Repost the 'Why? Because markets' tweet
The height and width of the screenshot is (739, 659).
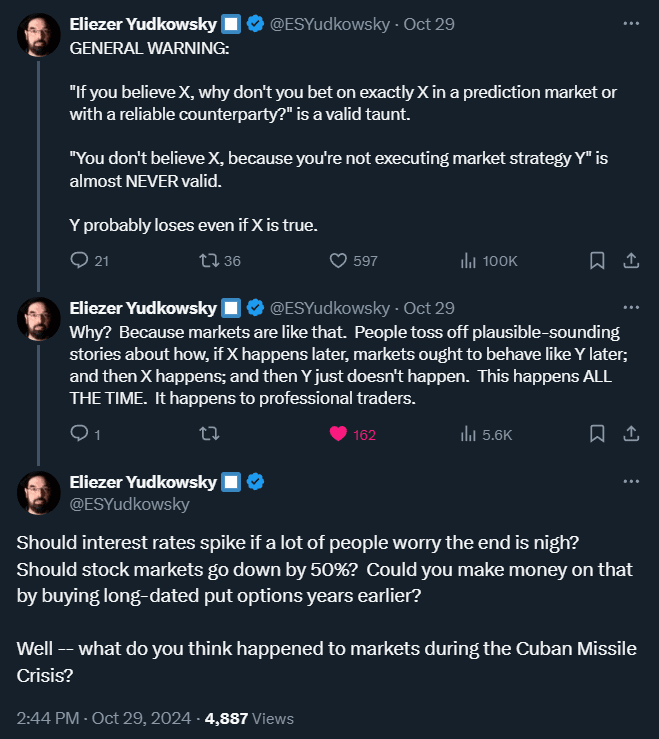209,434
